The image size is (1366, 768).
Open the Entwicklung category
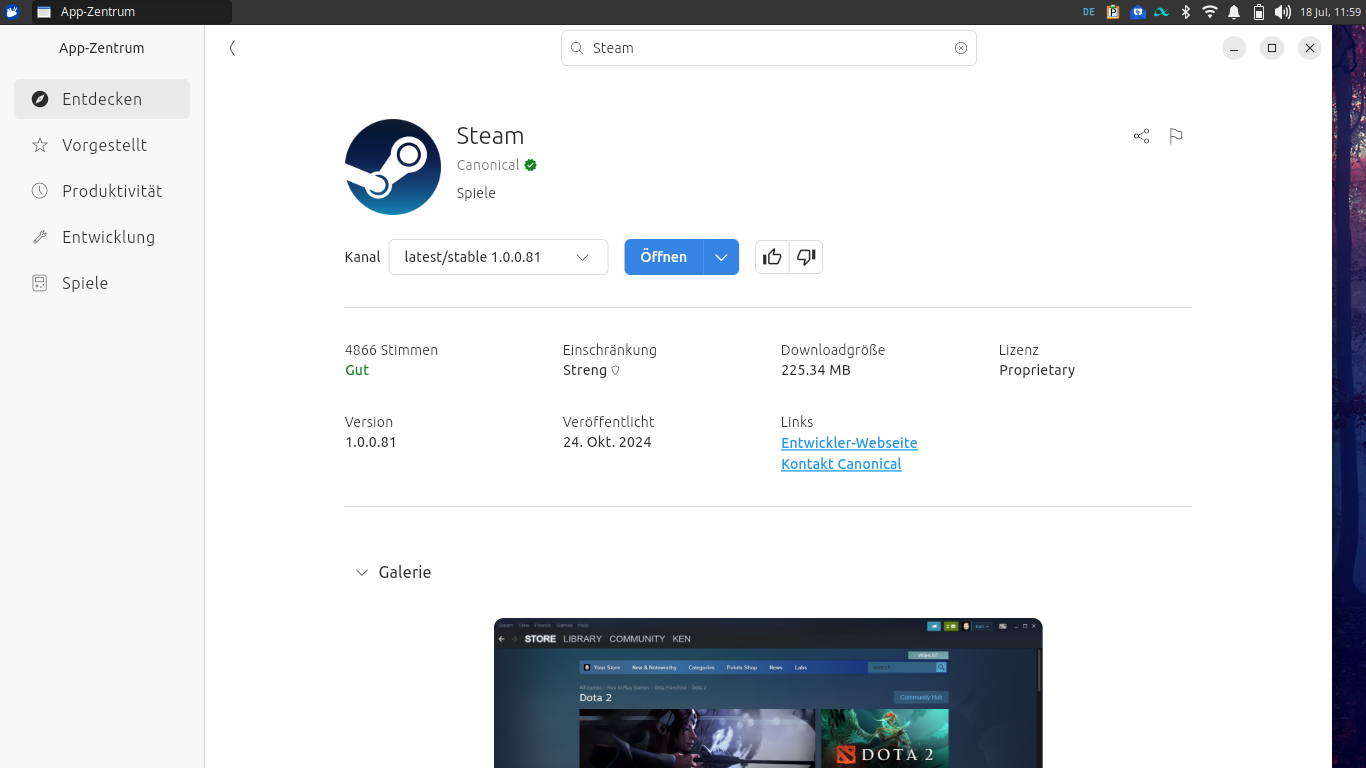pos(102,237)
